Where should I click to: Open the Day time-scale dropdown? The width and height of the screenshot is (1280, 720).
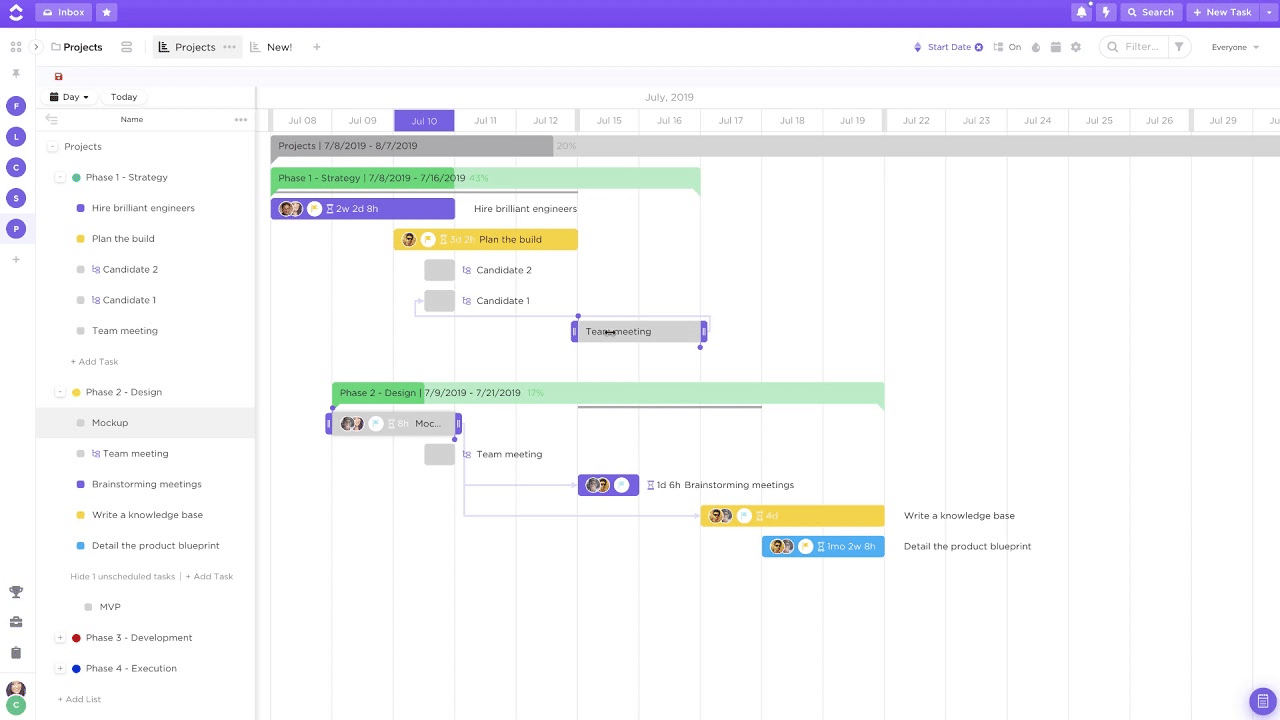coord(68,96)
